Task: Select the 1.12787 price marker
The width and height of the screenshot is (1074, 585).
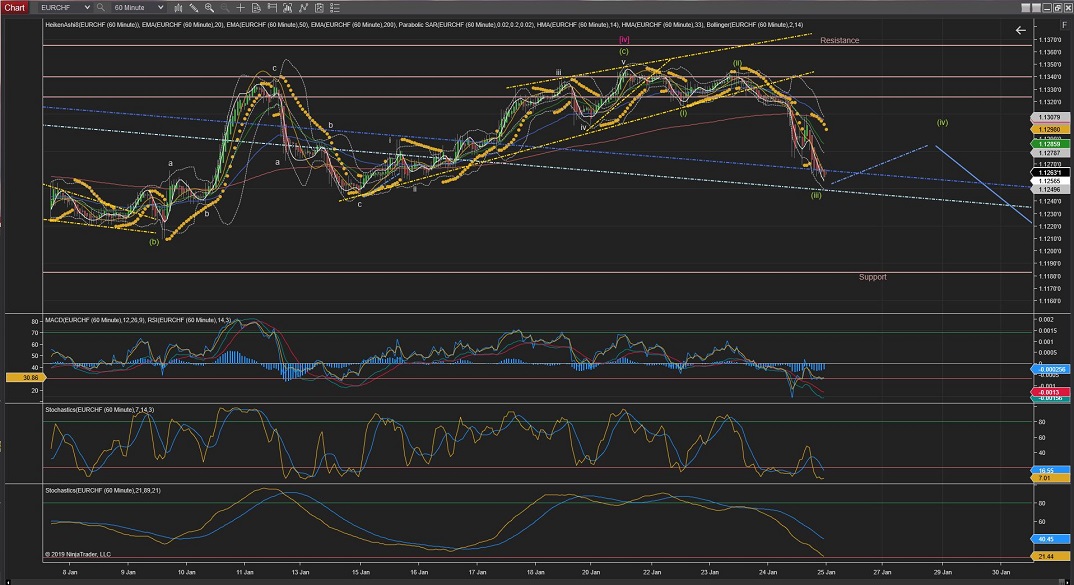Action: [1049, 153]
